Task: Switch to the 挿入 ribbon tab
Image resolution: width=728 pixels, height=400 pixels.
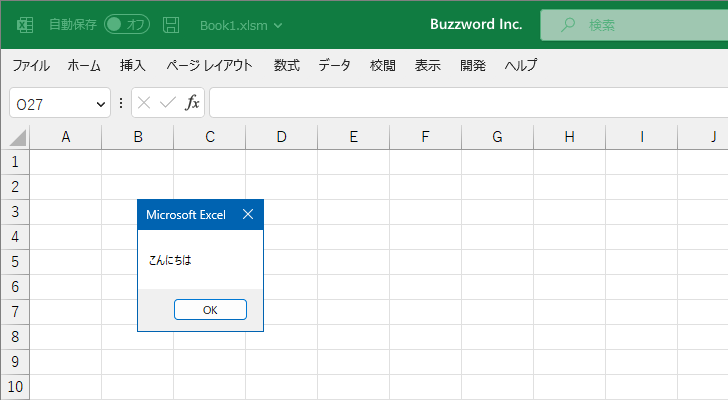Action: (x=133, y=66)
